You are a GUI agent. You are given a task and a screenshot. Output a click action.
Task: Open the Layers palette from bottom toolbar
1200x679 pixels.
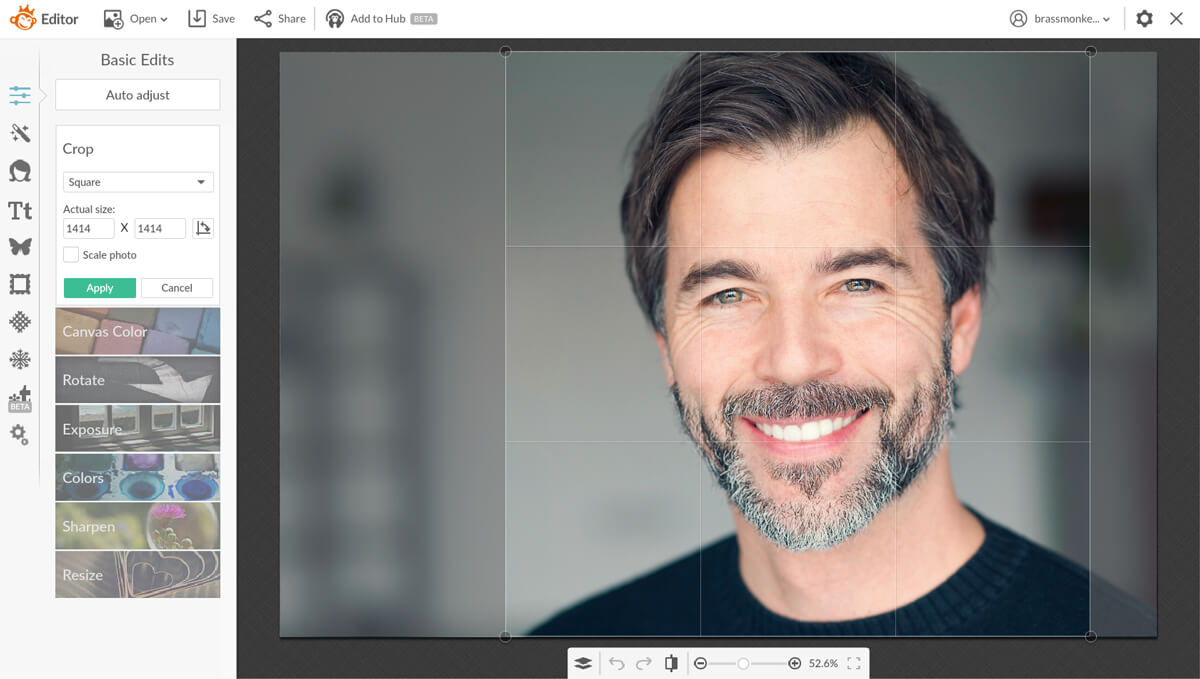click(583, 662)
